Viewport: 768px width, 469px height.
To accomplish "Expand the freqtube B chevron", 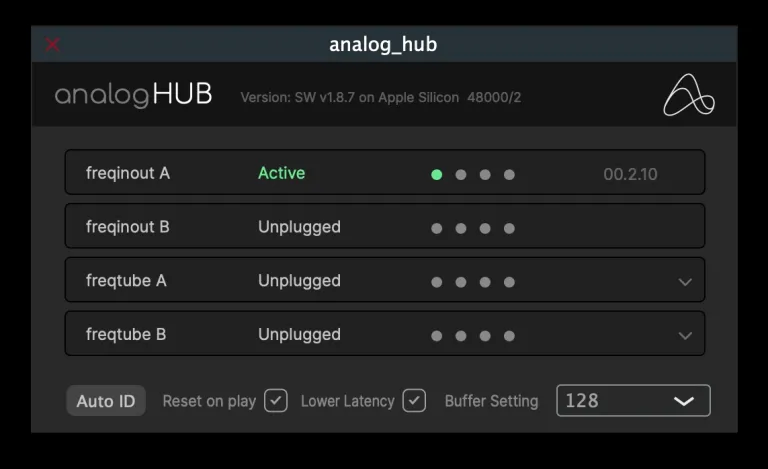I will pyautogui.click(x=685, y=336).
